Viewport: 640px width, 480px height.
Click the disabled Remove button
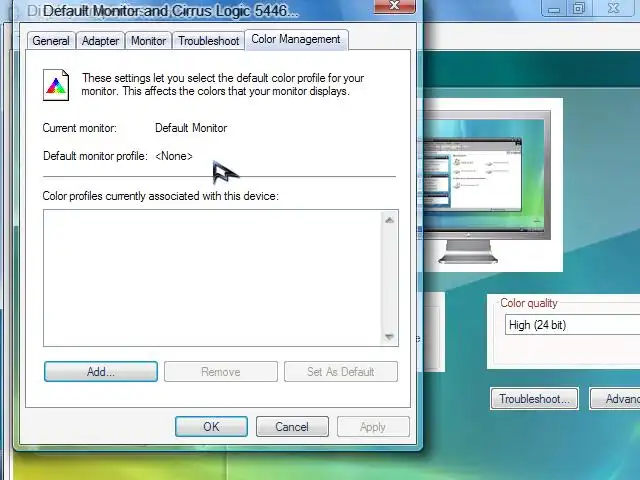tap(221, 371)
